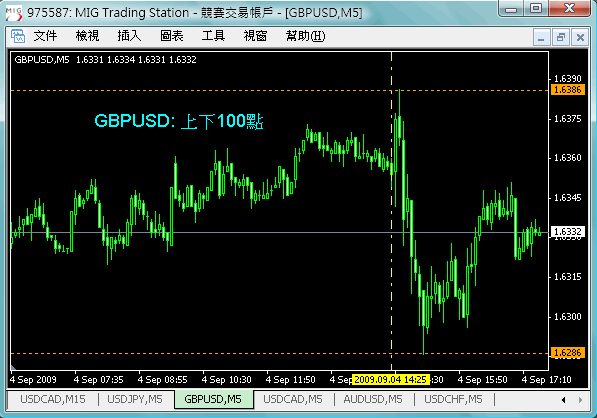
Task: Open the 工具 (Tools) menu
Action: (213, 36)
